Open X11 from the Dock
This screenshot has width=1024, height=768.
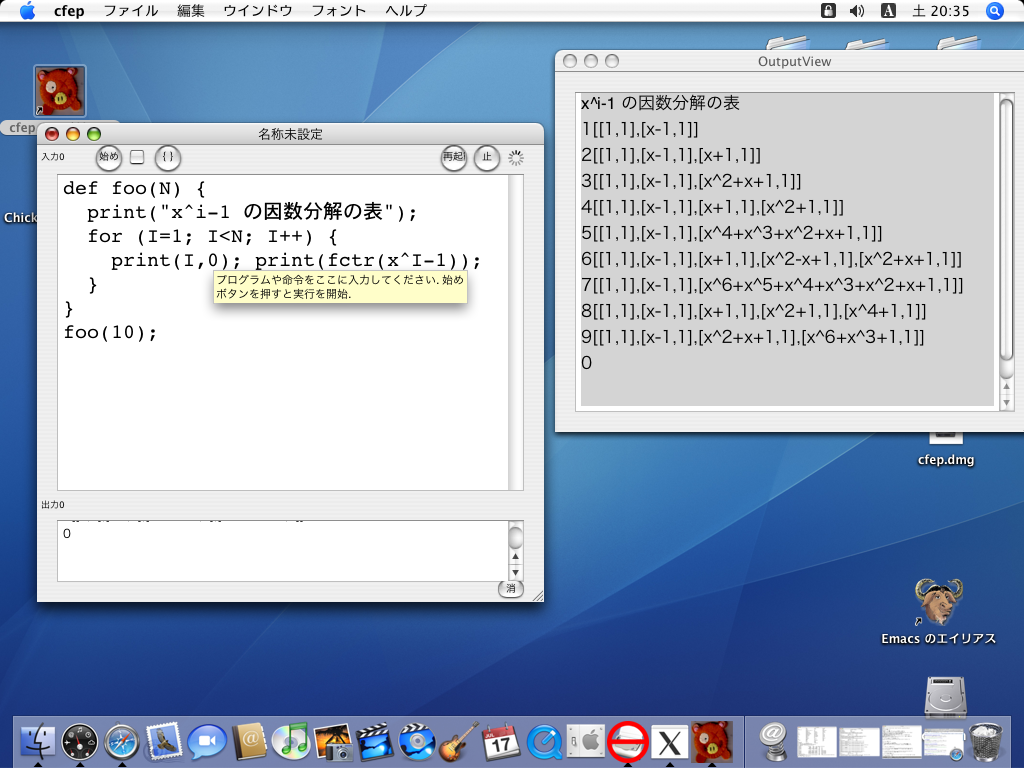[x=670, y=742]
